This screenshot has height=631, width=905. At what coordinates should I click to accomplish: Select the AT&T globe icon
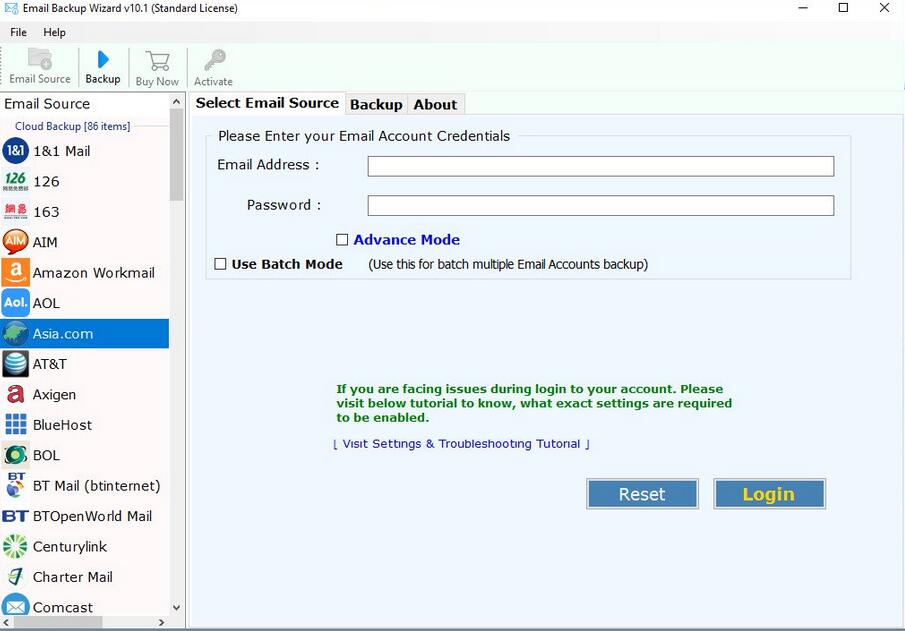[15, 364]
